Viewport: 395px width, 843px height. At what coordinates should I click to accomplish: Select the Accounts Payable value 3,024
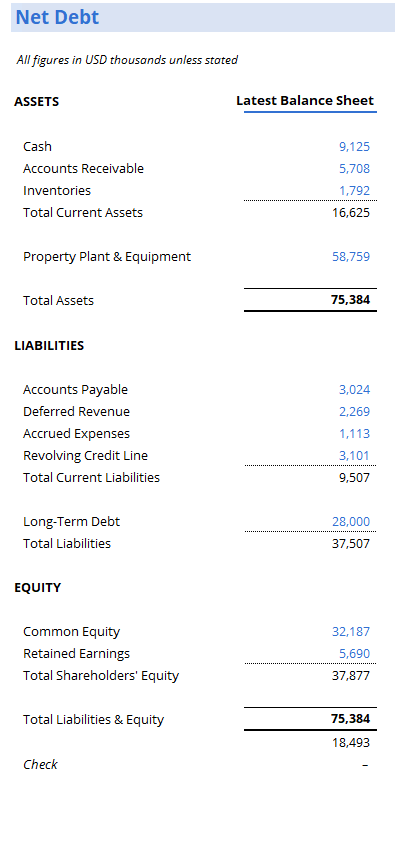(x=354, y=390)
